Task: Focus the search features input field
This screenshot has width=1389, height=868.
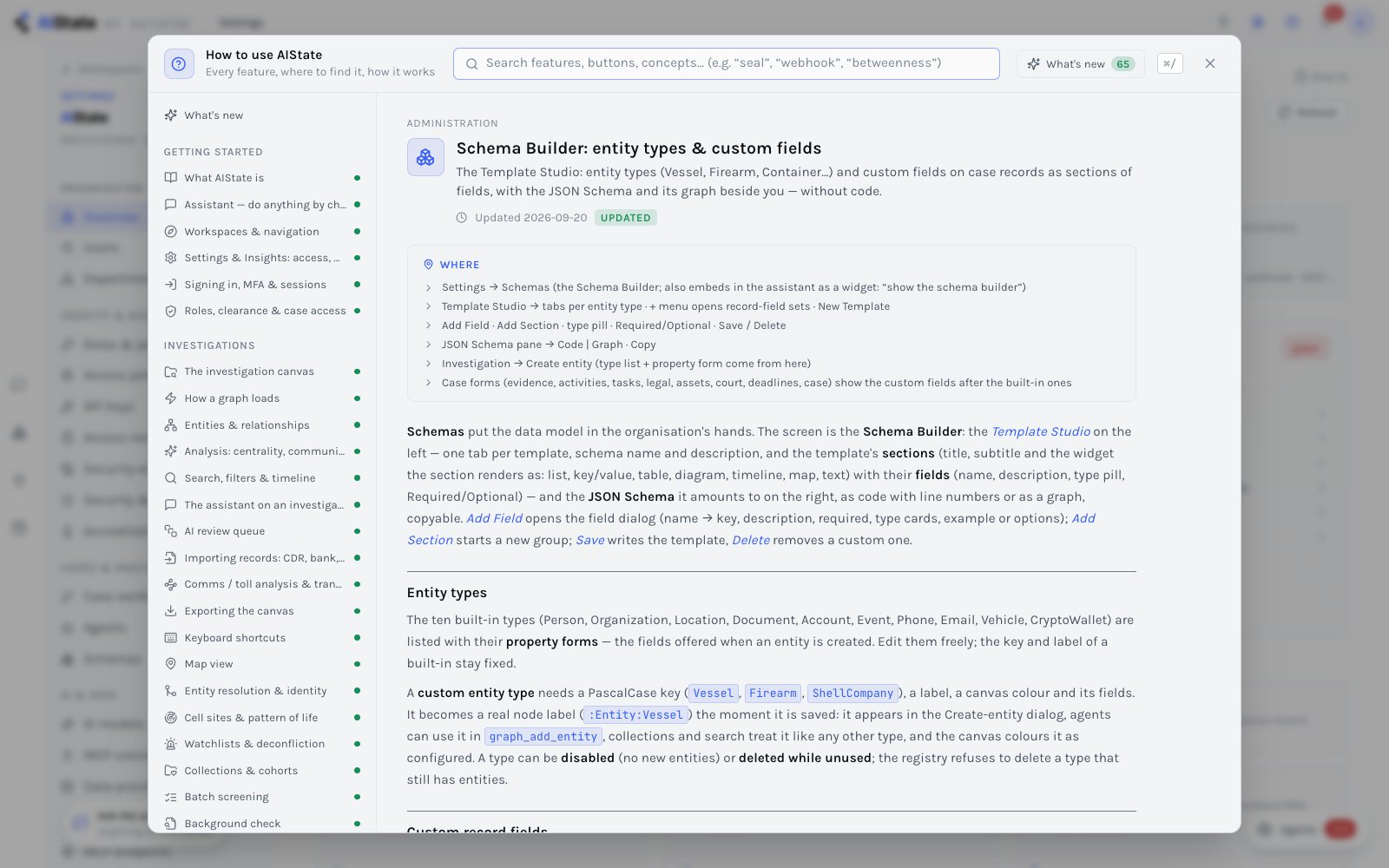Action: pyautogui.click(x=726, y=63)
